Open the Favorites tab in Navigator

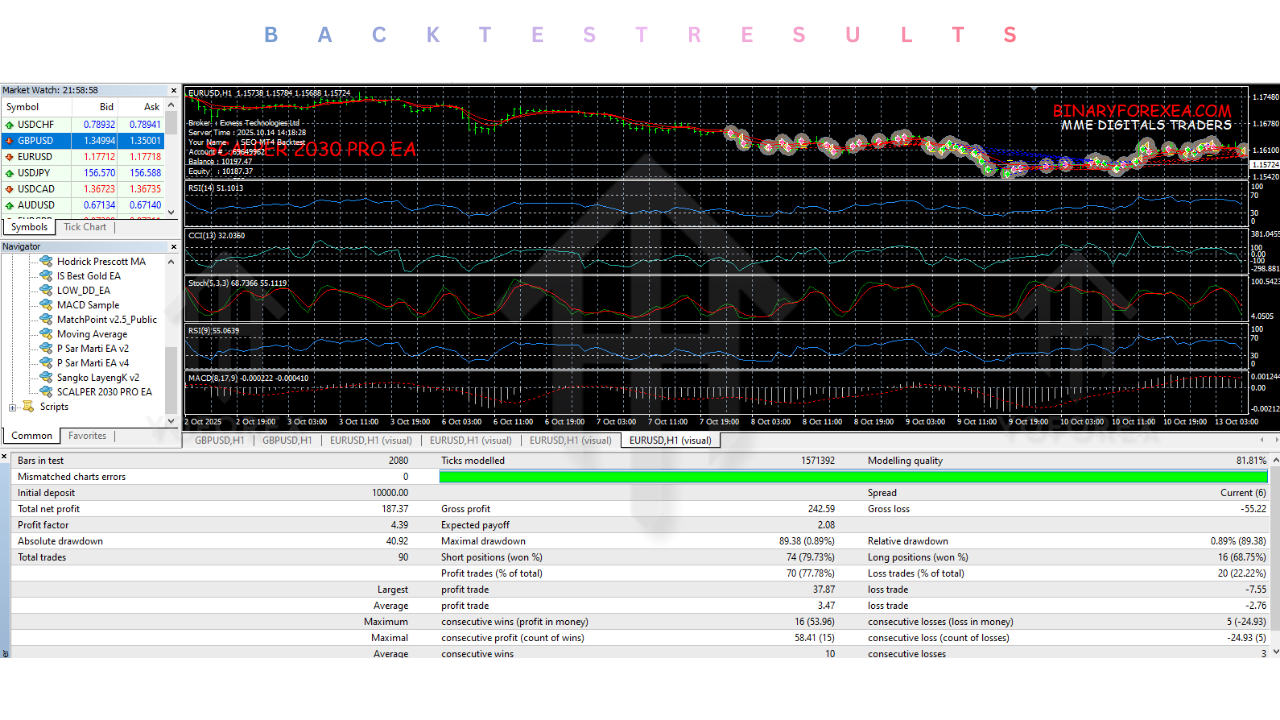(x=86, y=435)
